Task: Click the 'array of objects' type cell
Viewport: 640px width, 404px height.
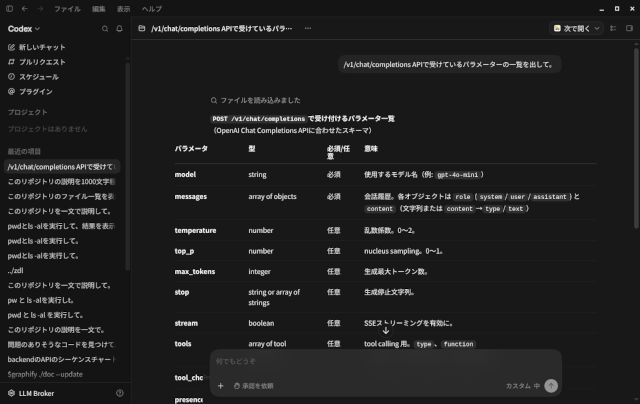Action: pyautogui.click(x=272, y=197)
